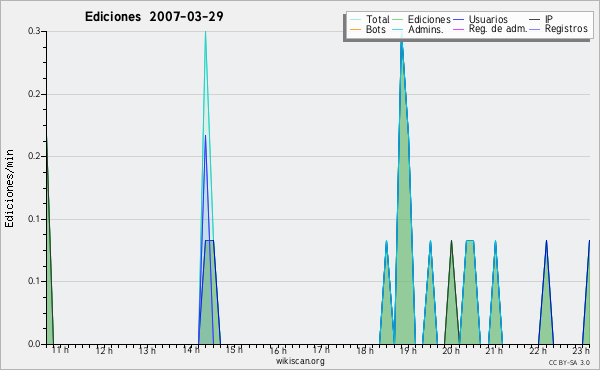Click the 17 h axis label
Screen dimensions: 600x370
coord(321,350)
